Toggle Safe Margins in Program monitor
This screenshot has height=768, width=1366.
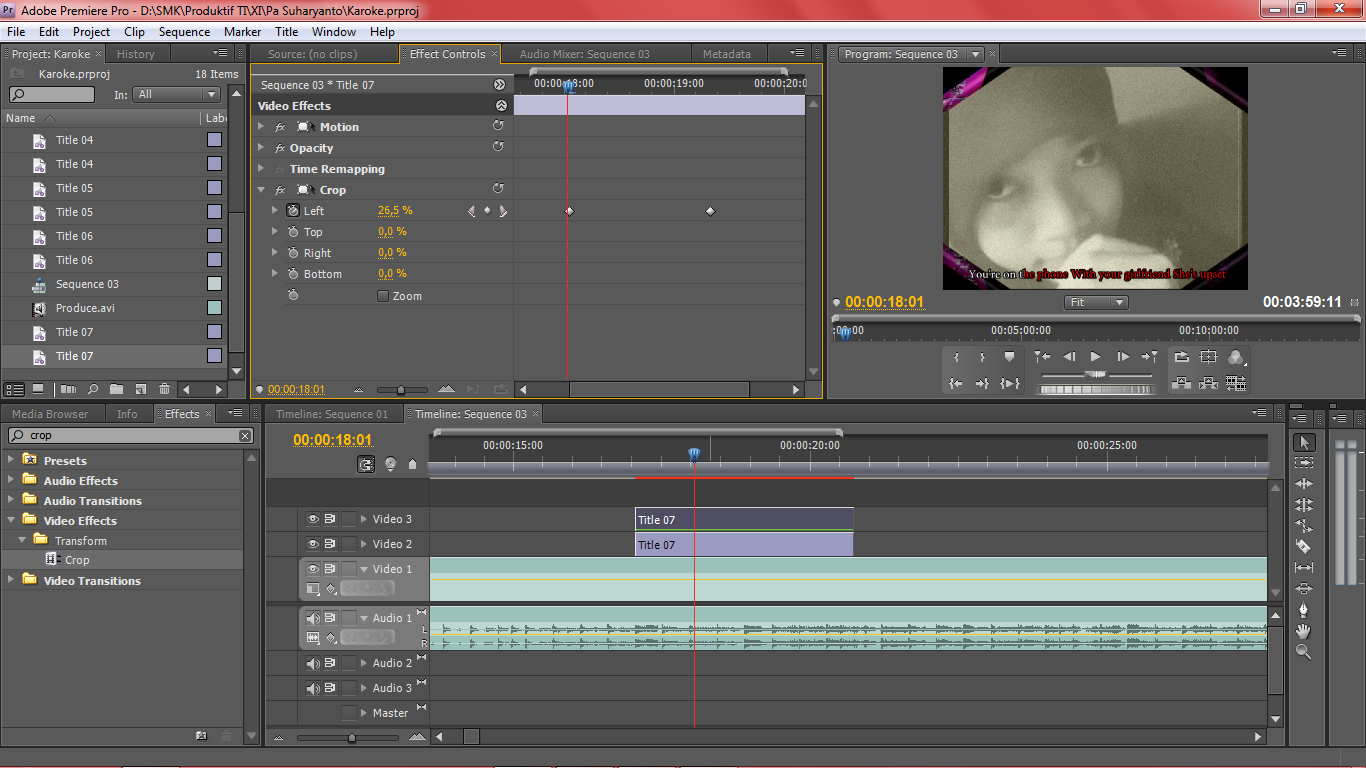coord(1209,357)
